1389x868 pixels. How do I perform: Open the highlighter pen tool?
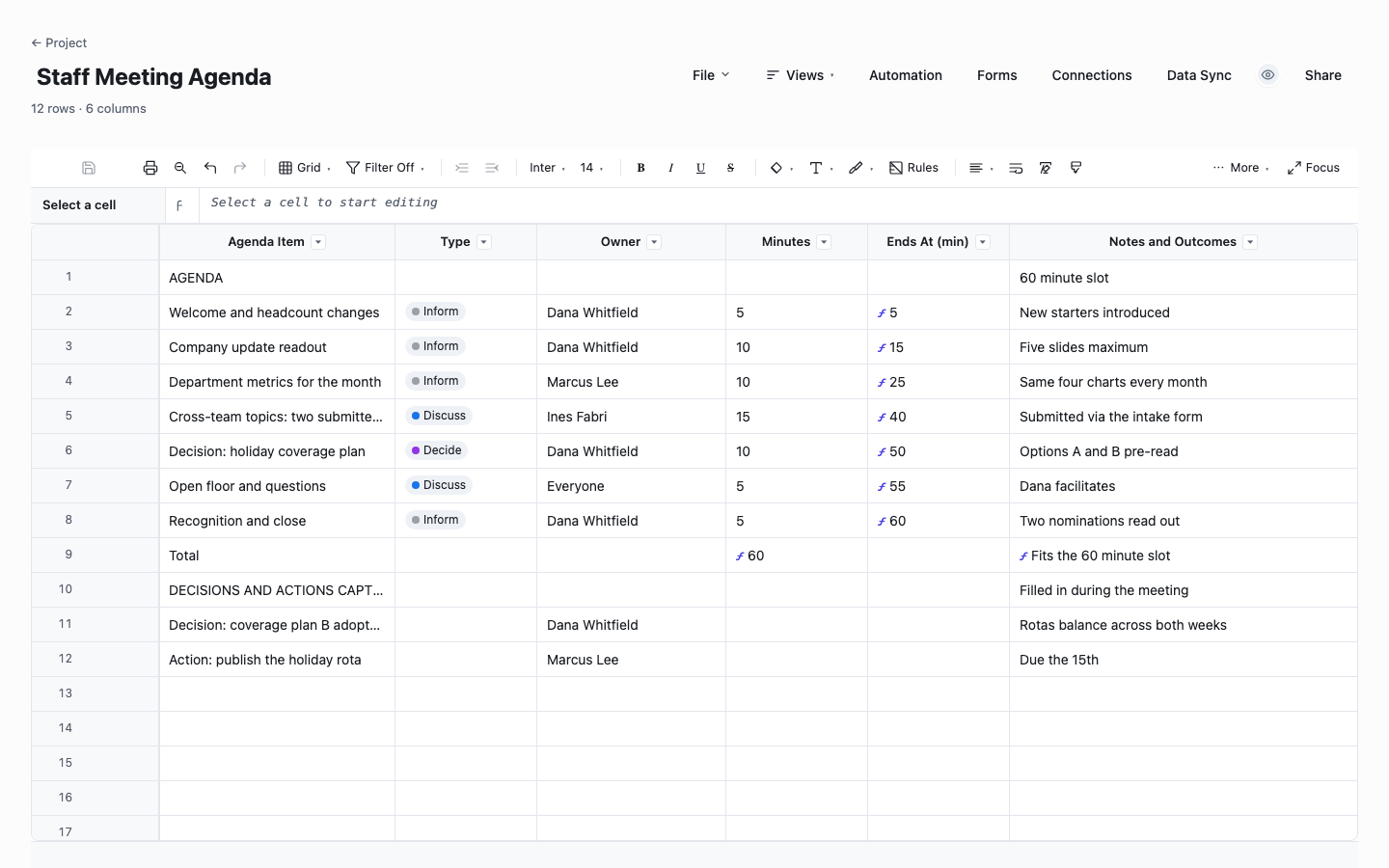pos(860,168)
